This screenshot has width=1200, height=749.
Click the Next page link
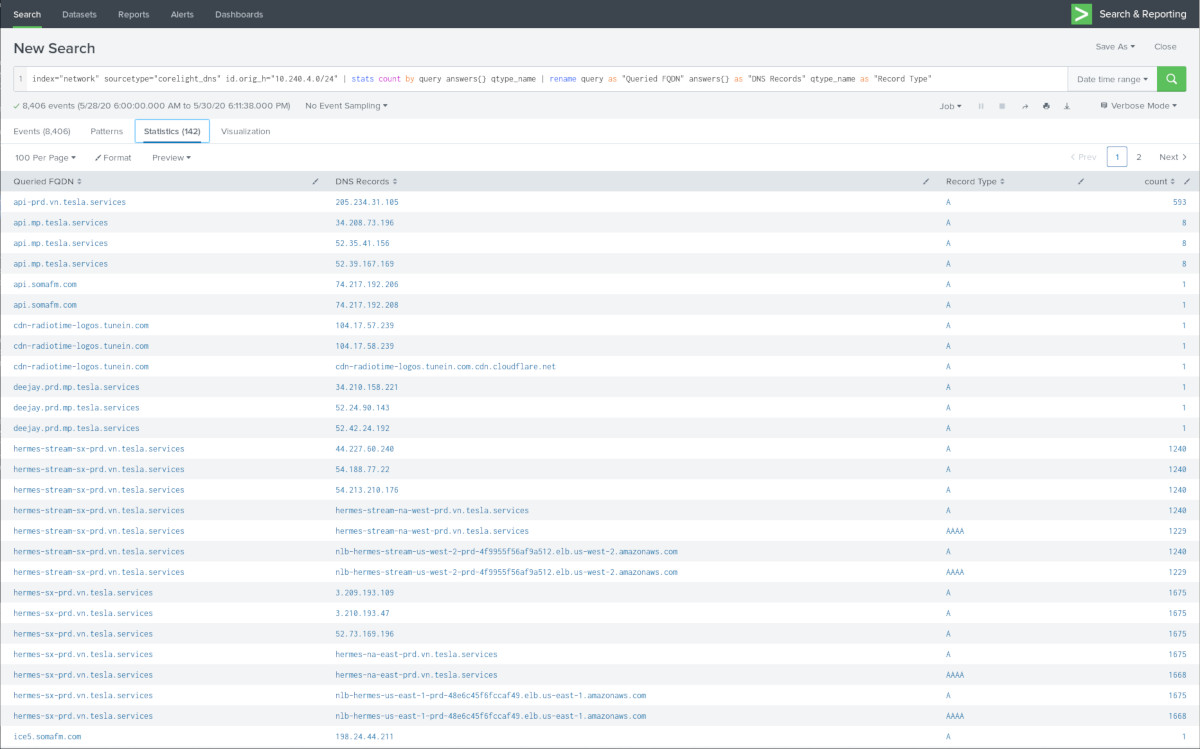pos(1173,157)
